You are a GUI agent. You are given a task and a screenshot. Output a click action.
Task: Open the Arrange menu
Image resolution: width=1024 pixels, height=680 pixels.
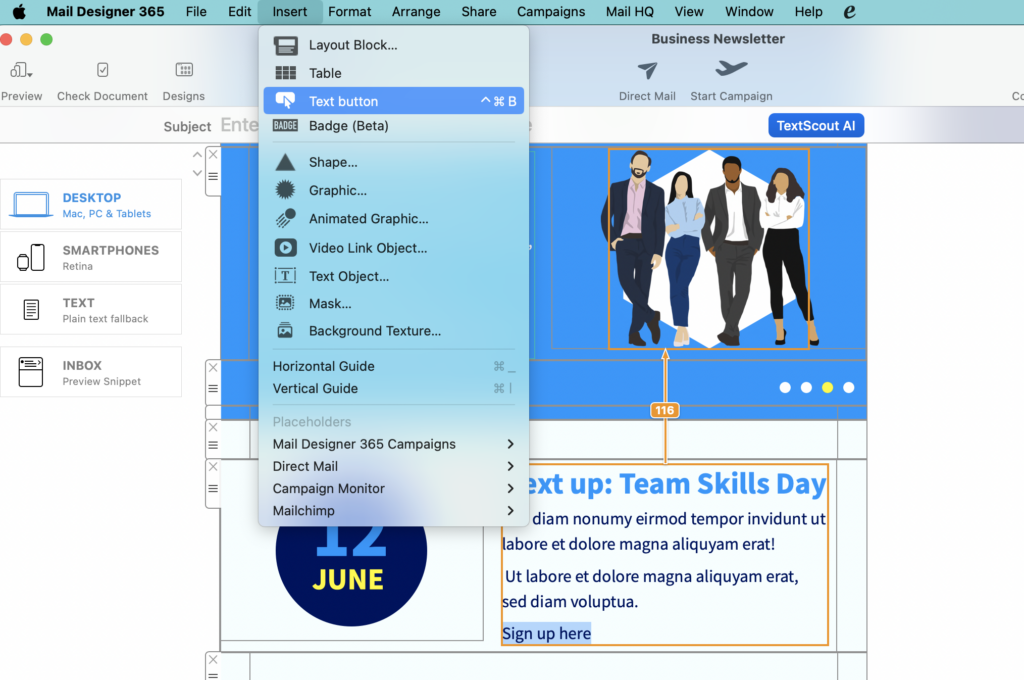416,12
